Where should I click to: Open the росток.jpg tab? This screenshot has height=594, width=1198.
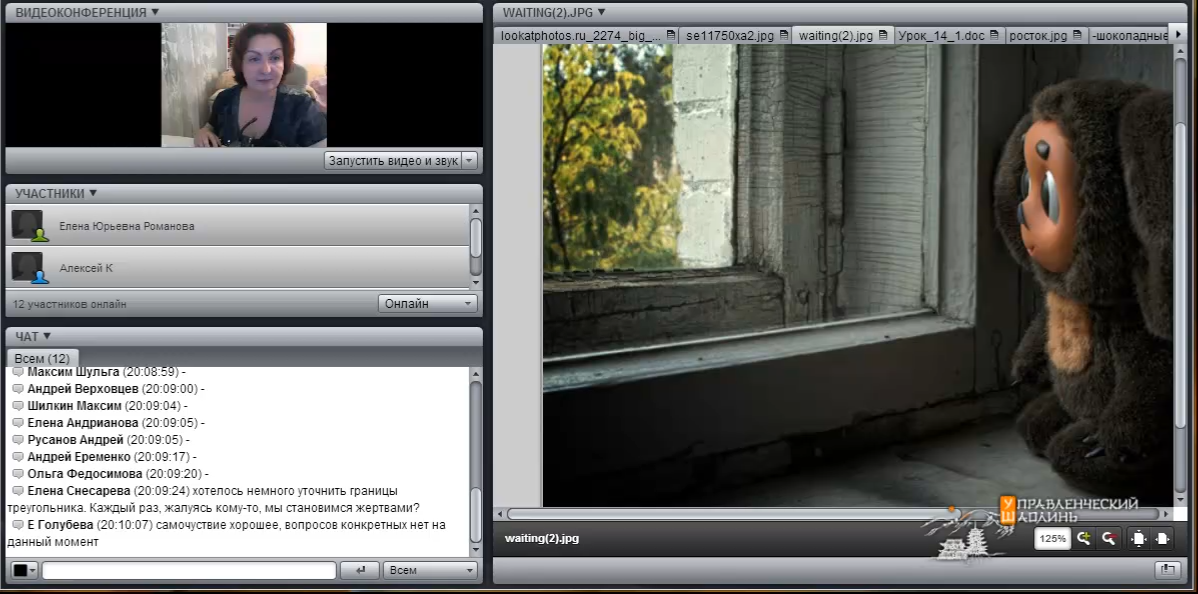point(1045,35)
